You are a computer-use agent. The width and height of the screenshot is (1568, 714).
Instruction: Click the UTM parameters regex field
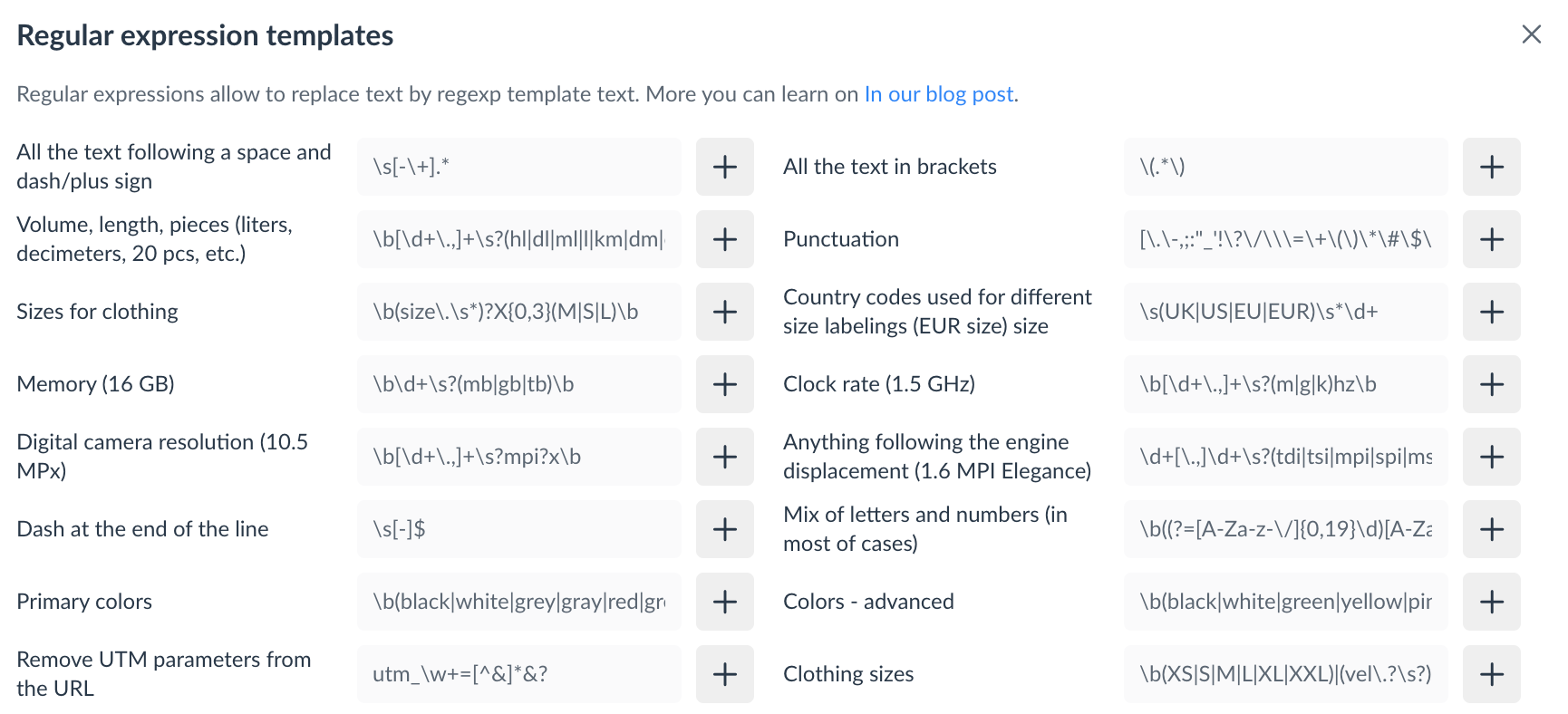coord(518,674)
